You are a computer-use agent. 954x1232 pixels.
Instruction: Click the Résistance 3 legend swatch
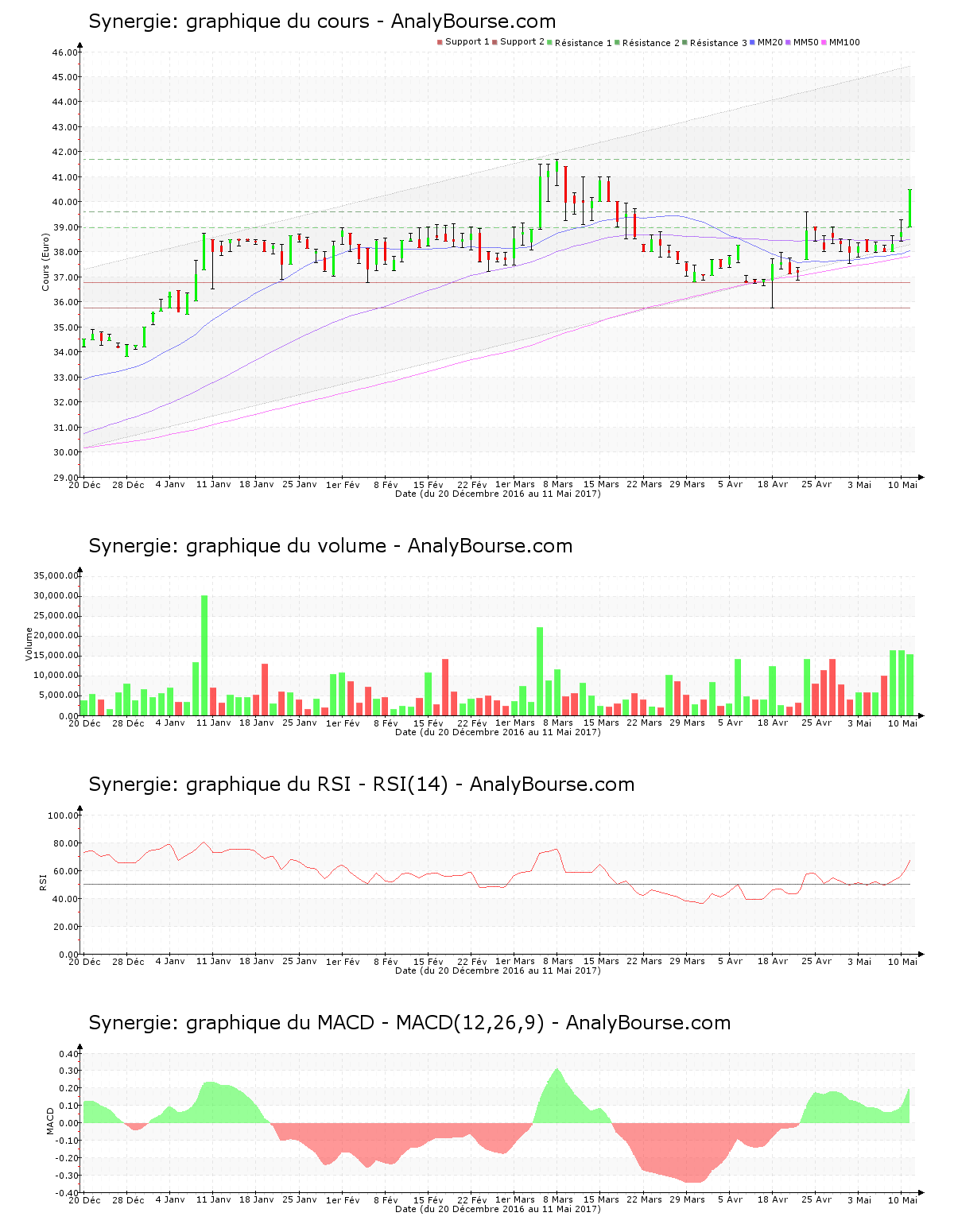[684, 42]
